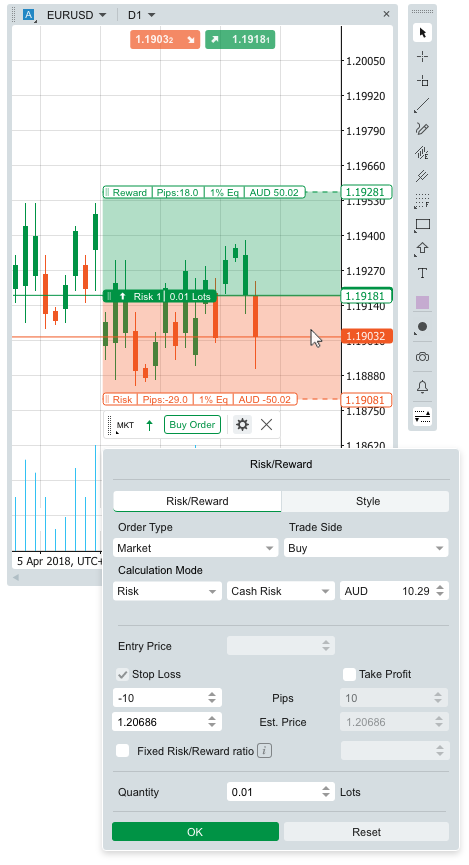Open price alerts bell icon
Viewport: 469px width, 865px height.
pos(422,387)
